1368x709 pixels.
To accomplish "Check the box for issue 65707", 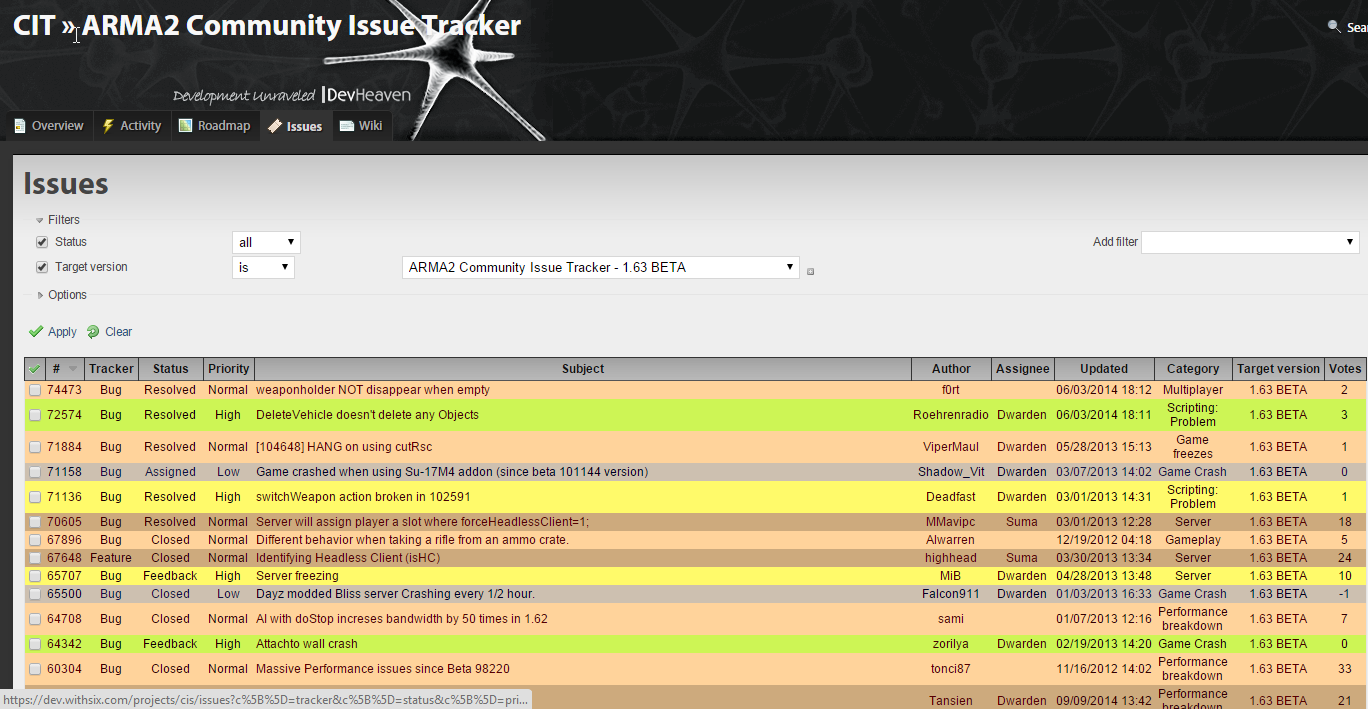I will click(x=35, y=576).
